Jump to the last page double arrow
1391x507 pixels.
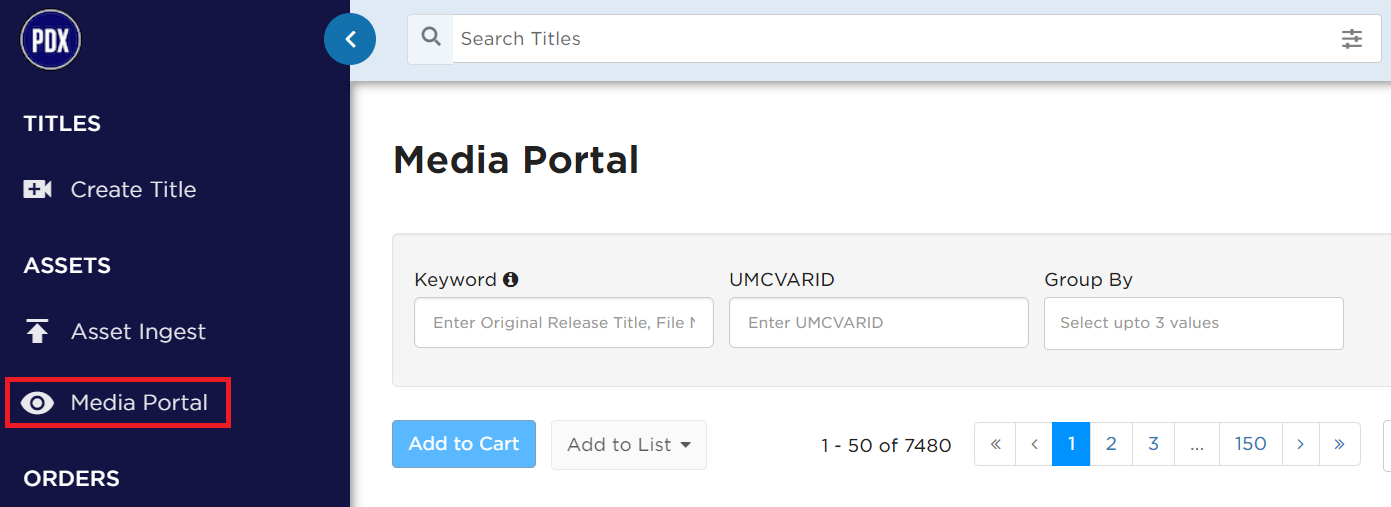coord(1340,443)
